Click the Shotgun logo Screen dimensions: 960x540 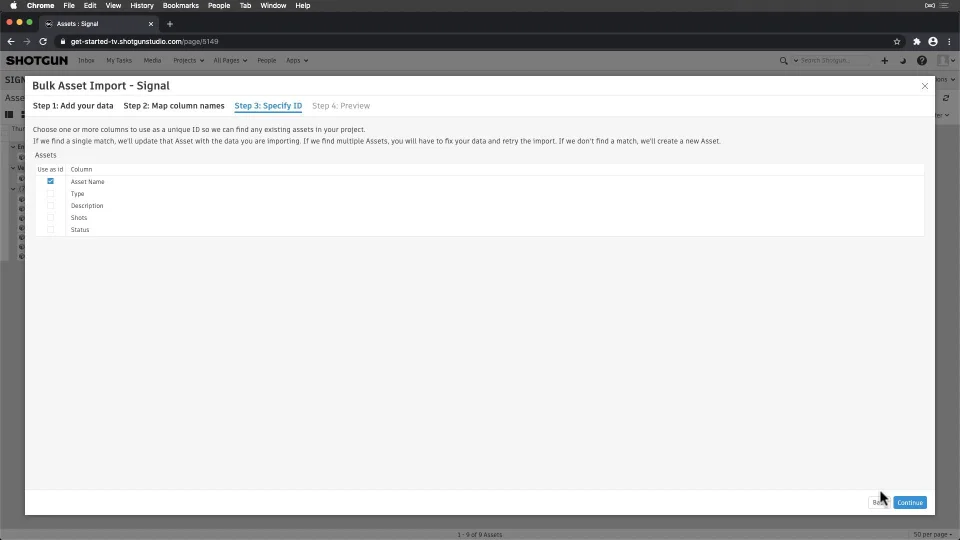[37, 61]
